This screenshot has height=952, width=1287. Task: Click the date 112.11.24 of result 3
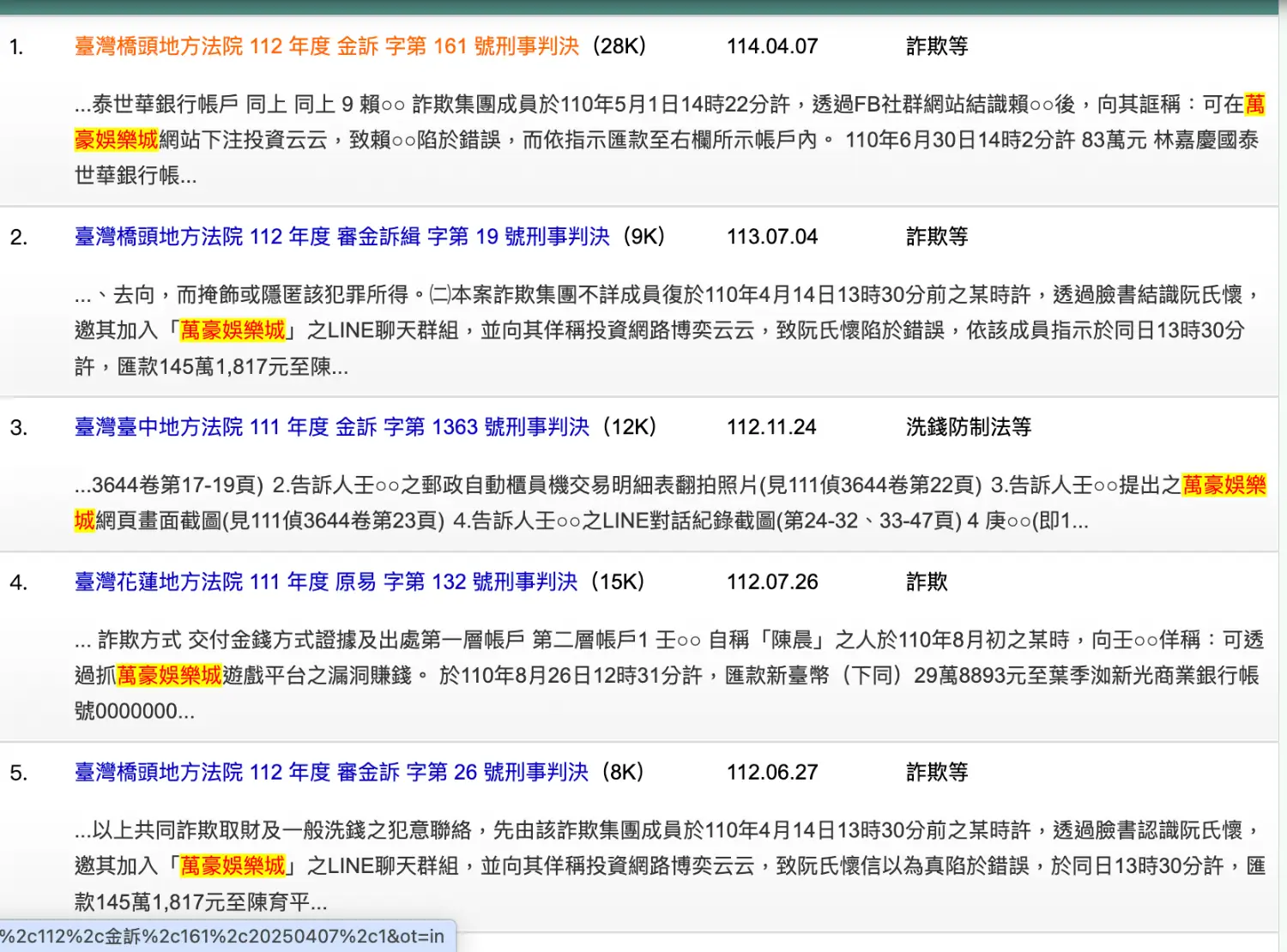coord(771,426)
